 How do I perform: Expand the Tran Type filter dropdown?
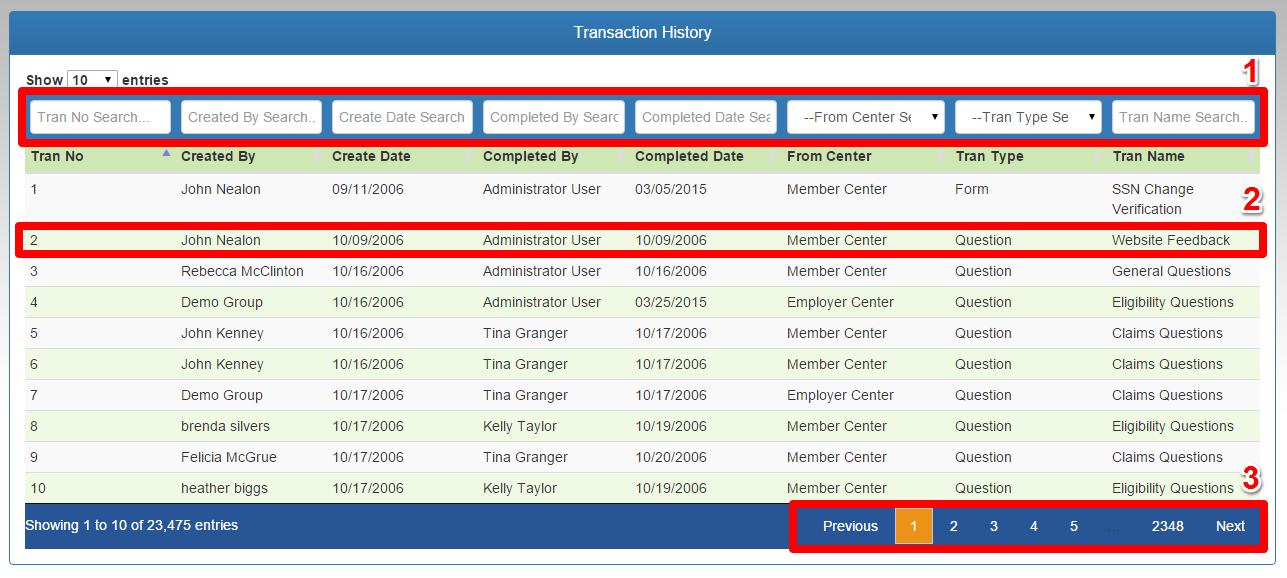tap(1028, 117)
